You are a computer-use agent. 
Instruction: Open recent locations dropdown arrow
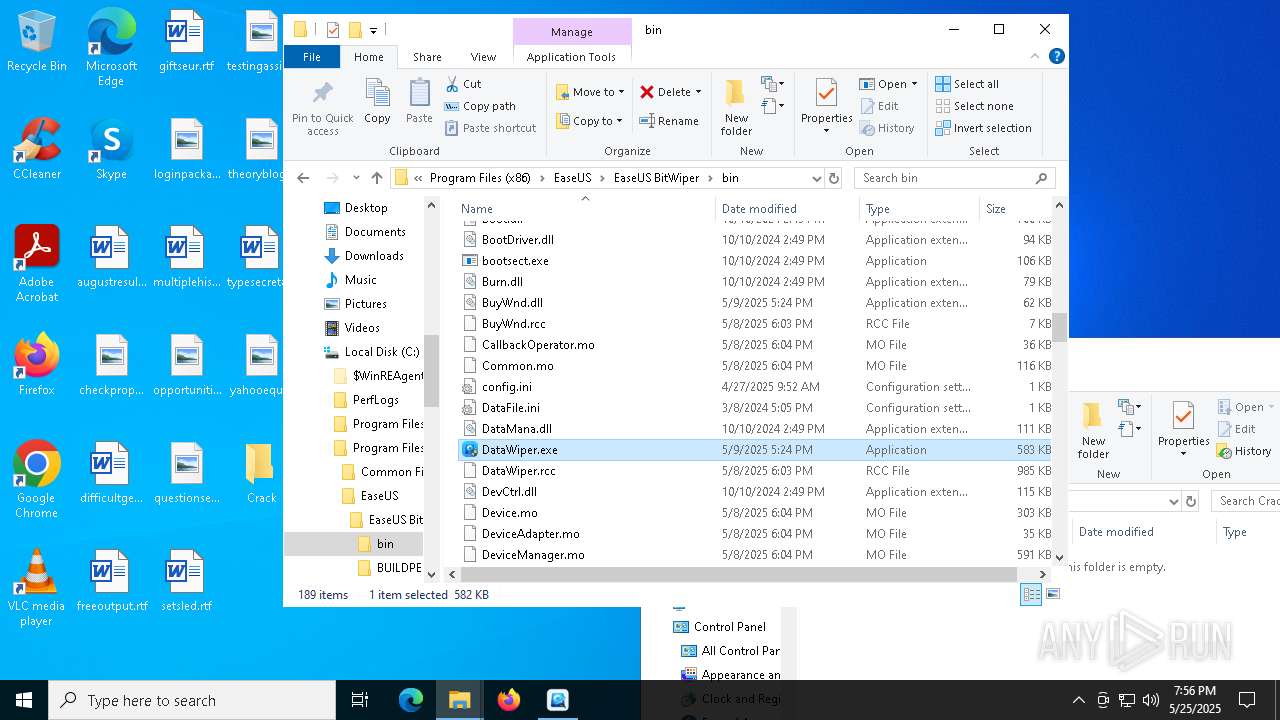[x=356, y=178]
